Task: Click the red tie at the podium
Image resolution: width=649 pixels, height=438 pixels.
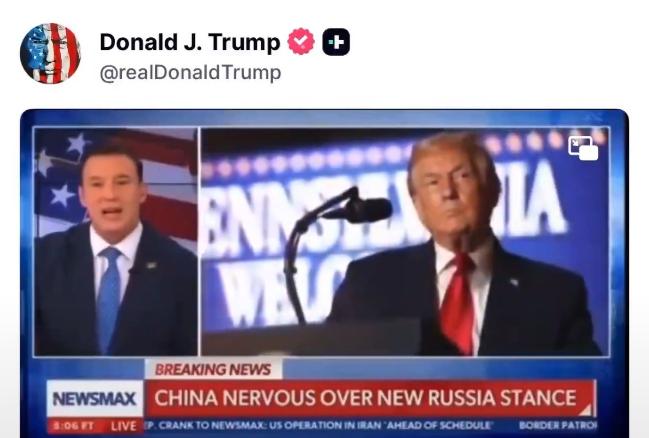Action: pos(457,303)
